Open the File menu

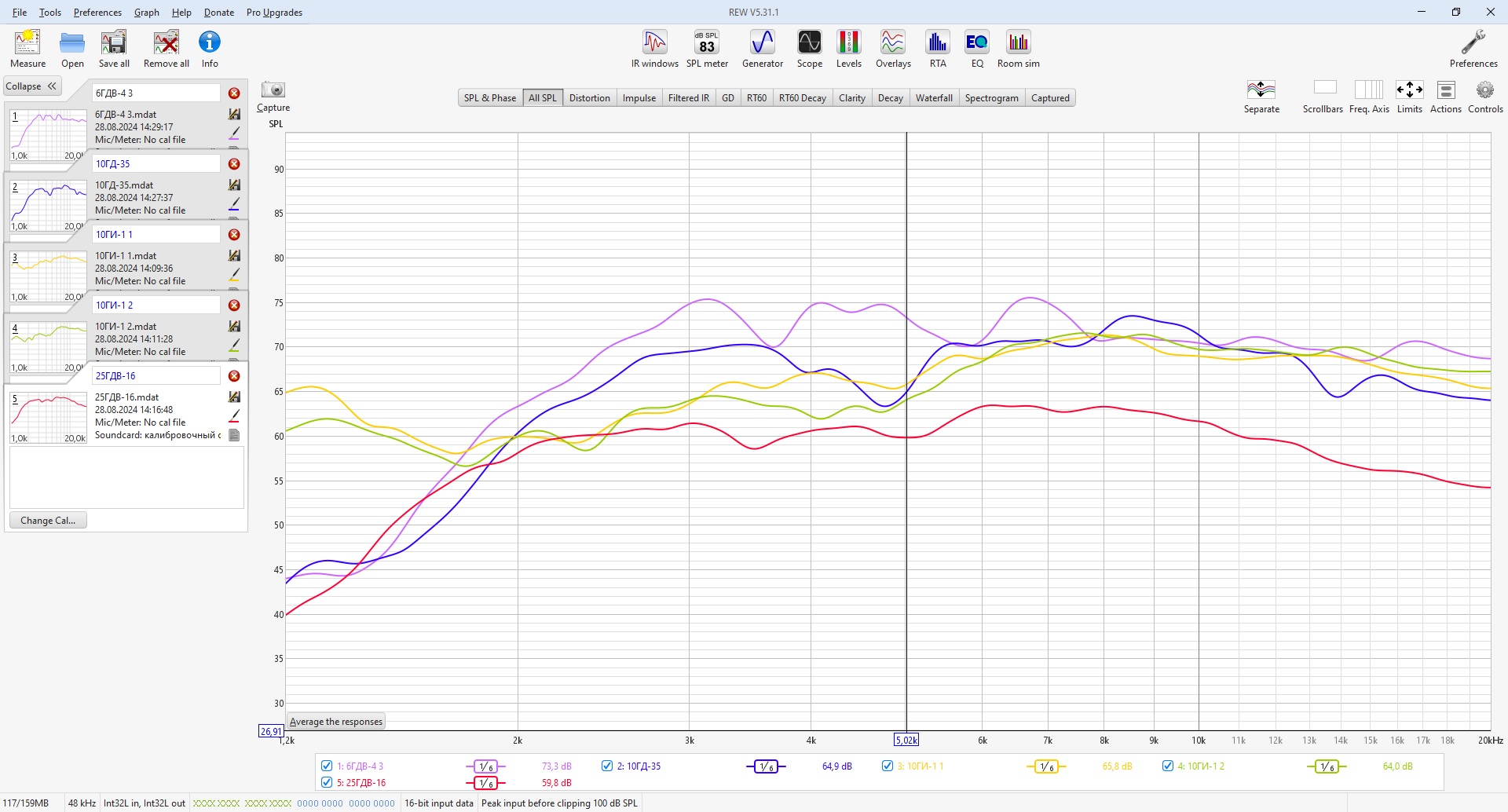tap(20, 13)
